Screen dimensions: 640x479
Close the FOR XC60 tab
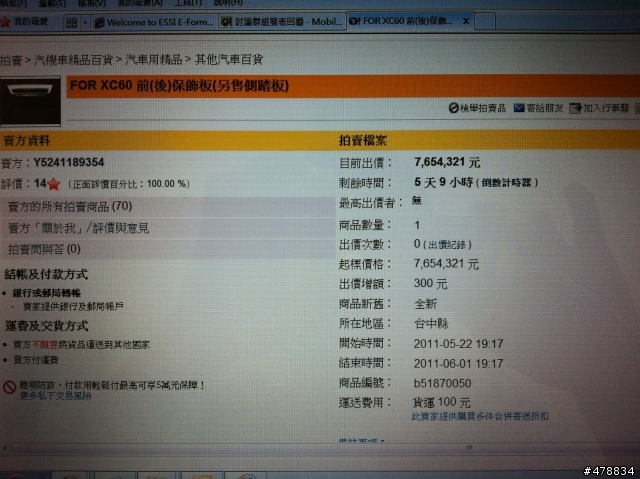click(466, 21)
